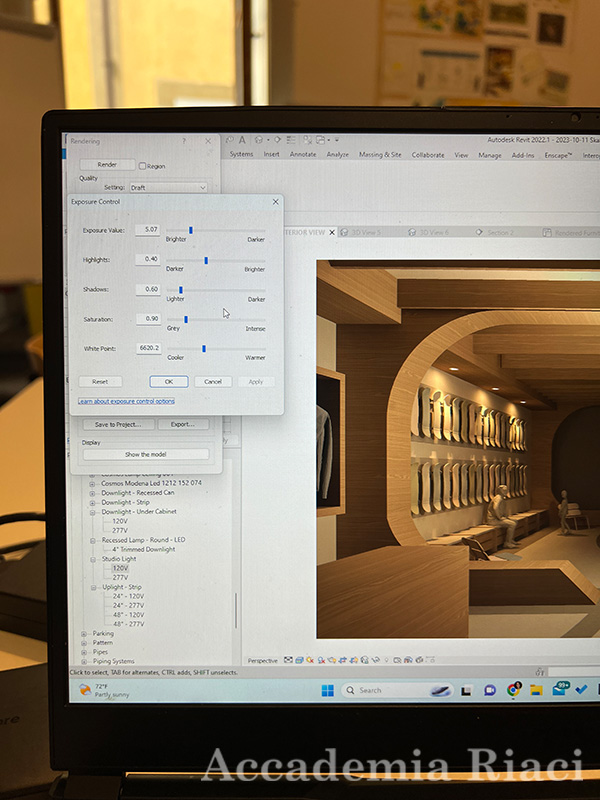Click Reset in Exposure Control dialog
This screenshot has width=600, height=800.
[100, 382]
